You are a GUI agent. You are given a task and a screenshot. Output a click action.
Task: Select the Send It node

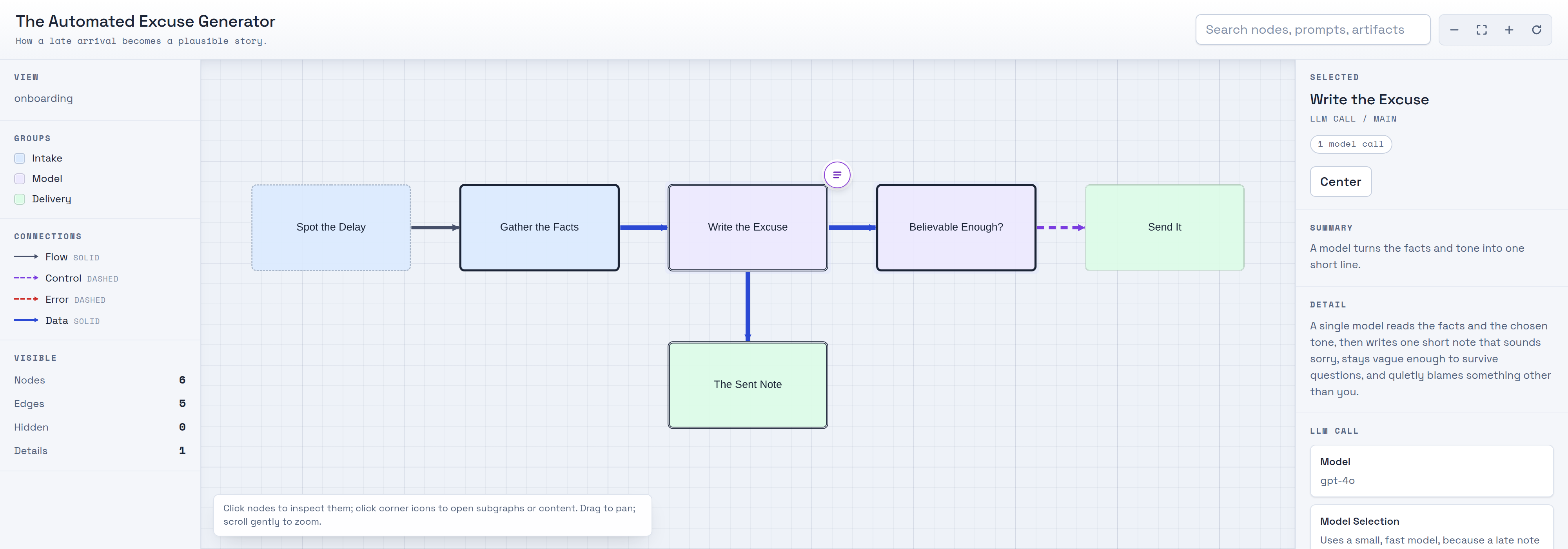tap(1164, 227)
